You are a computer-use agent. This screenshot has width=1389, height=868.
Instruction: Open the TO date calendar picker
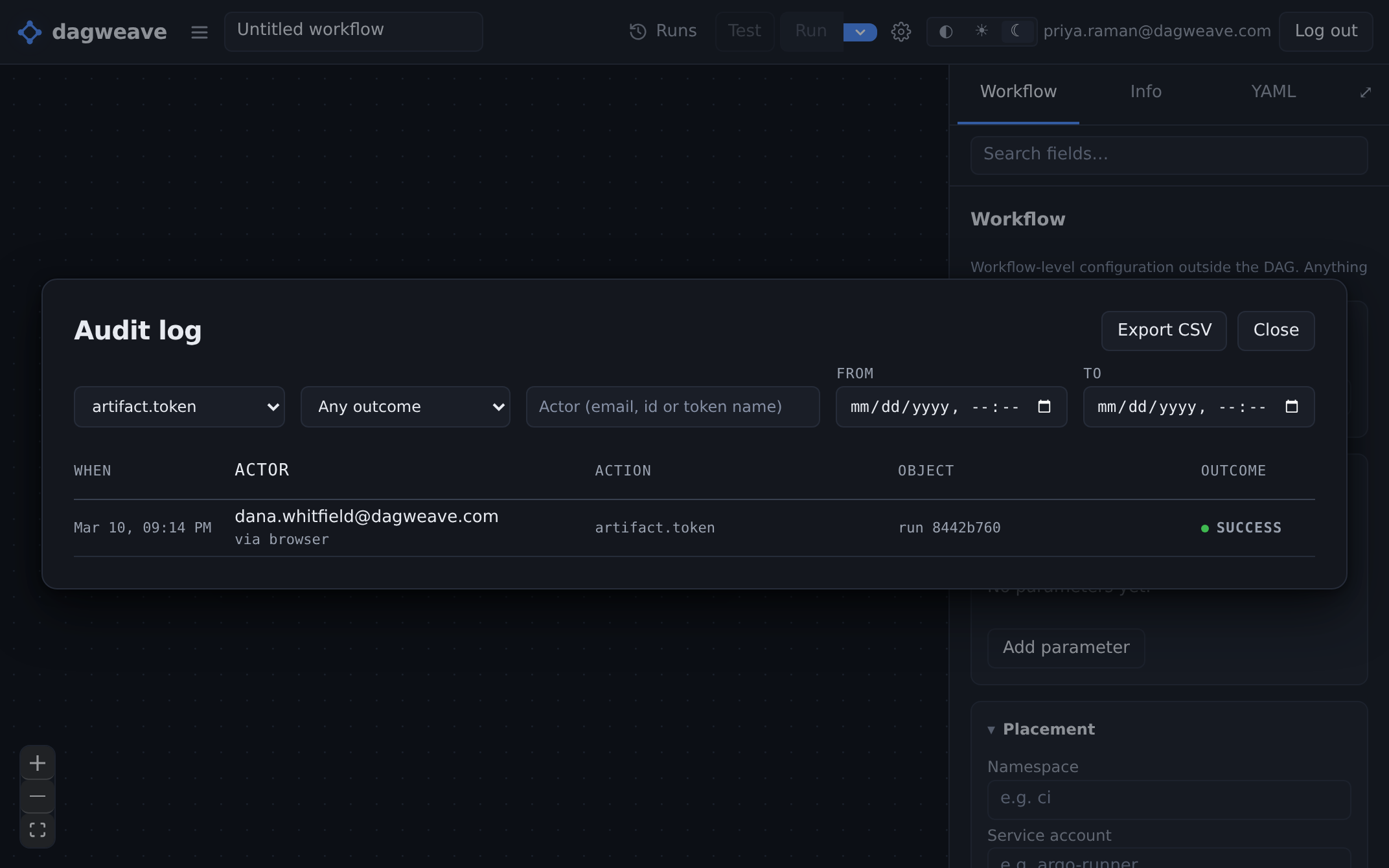coord(1292,406)
